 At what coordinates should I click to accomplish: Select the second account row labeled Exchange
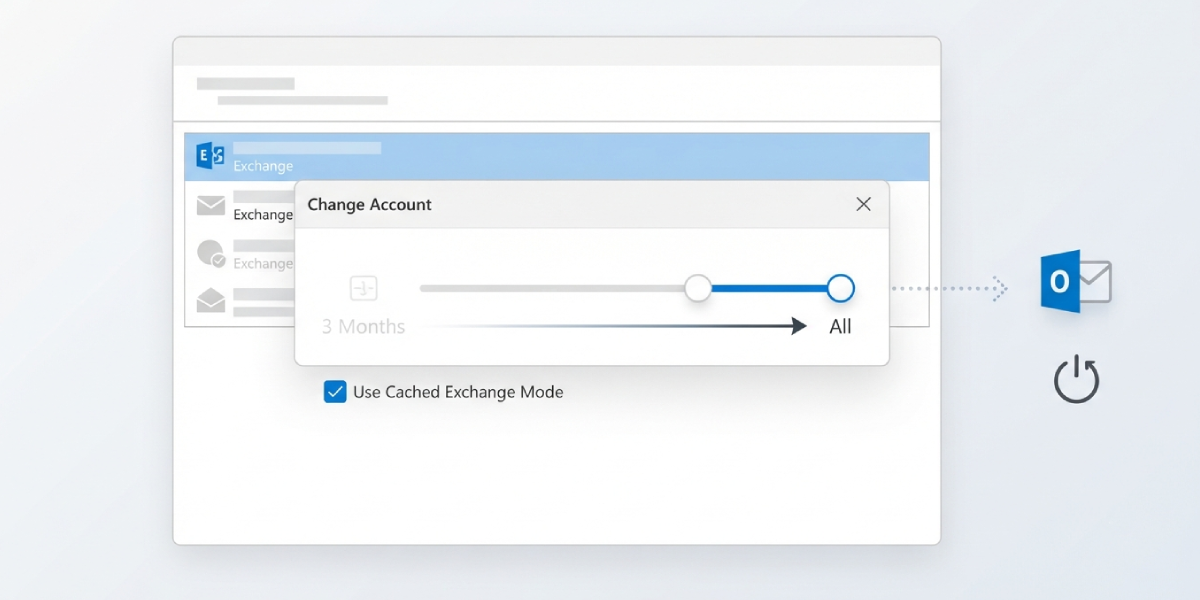point(241,206)
